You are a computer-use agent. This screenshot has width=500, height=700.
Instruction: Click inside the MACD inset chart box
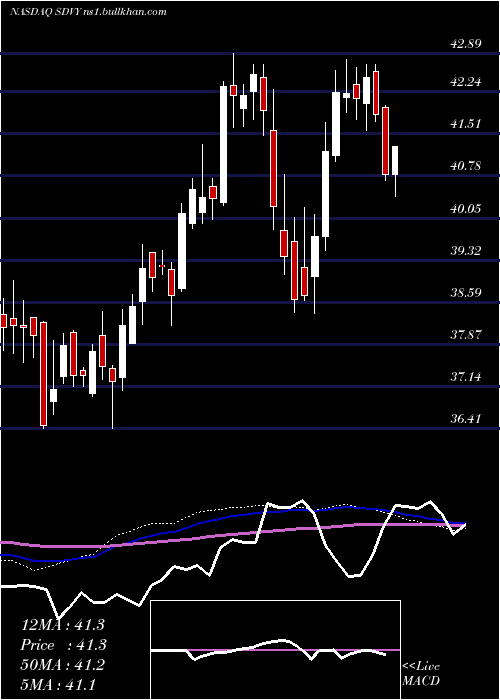(x=275, y=650)
